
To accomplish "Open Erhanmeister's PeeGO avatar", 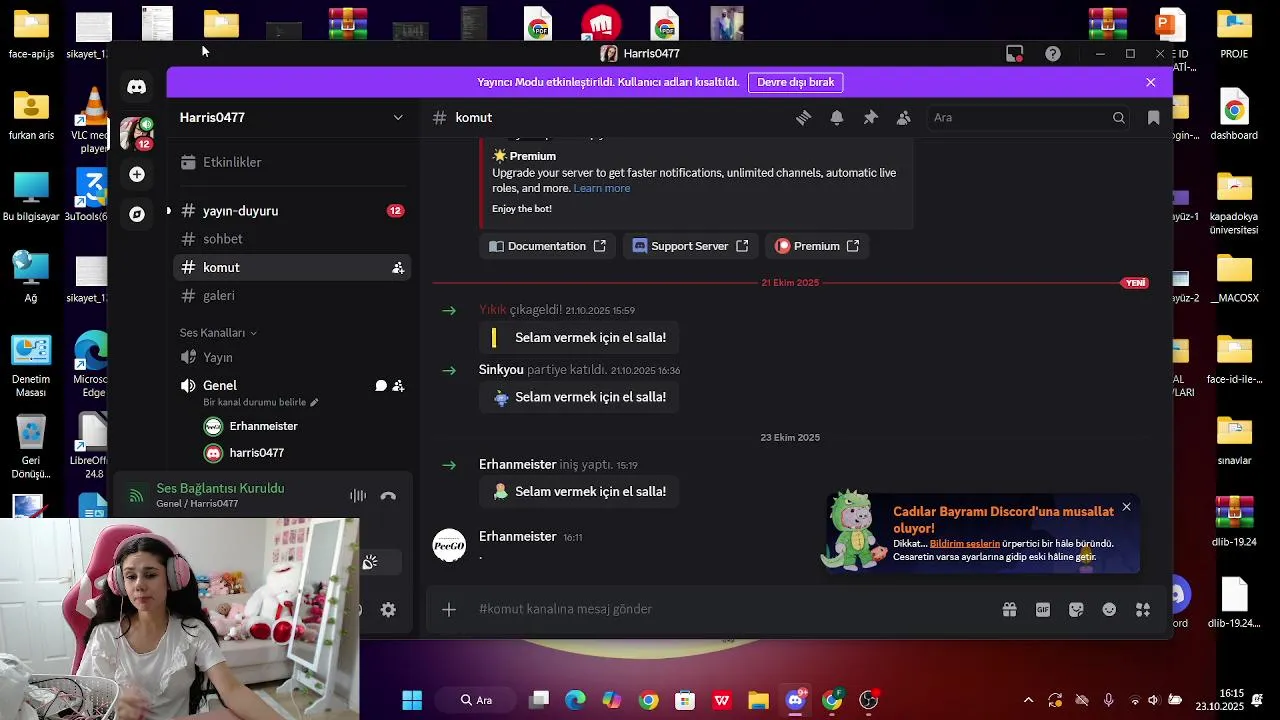I will tap(449, 546).
